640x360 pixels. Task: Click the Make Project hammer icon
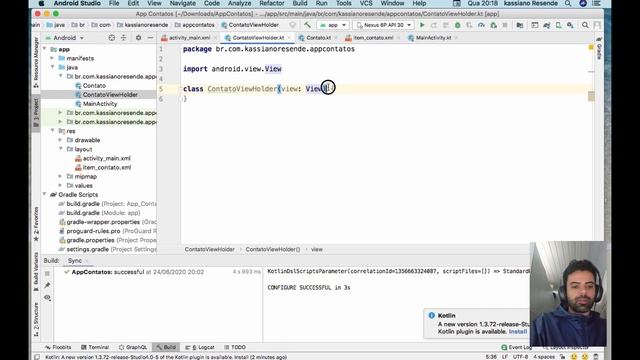pos(307,25)
